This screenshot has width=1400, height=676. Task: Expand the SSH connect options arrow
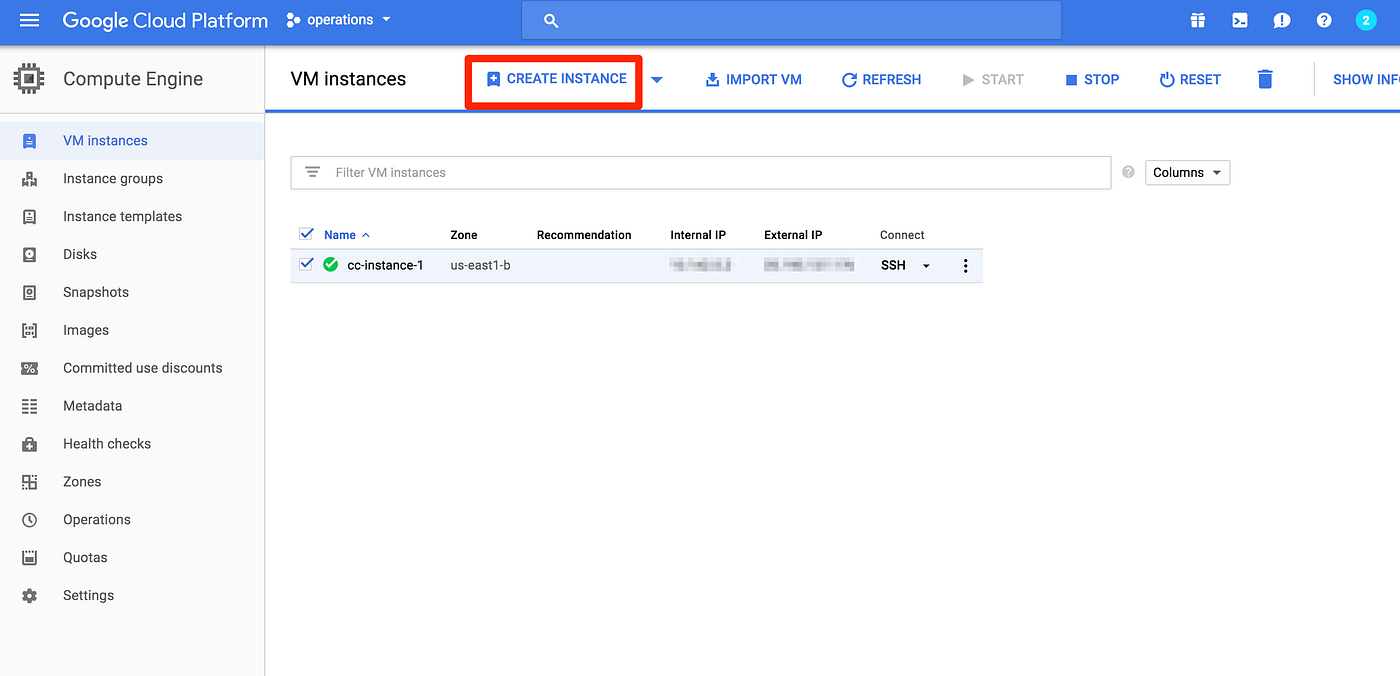pyautogui.click(x=926, y=266)
